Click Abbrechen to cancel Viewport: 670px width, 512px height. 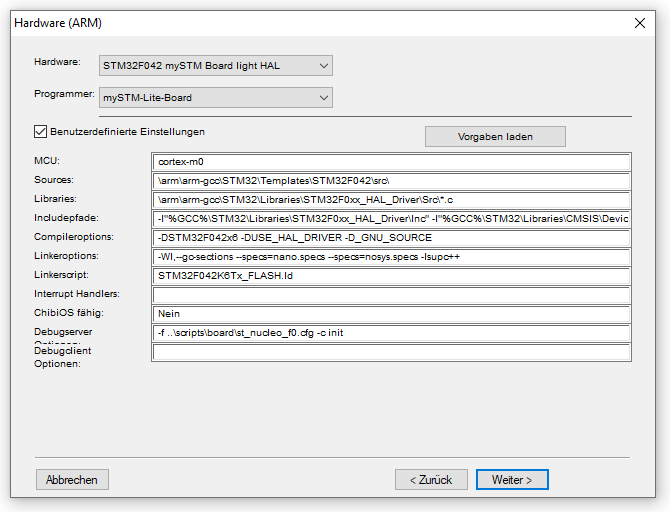(72, 480)
